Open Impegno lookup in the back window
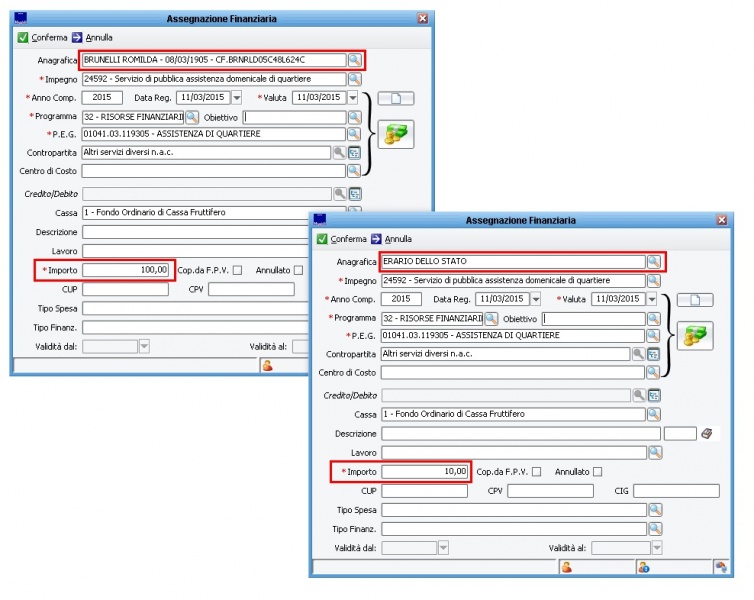Viewport: 754px width, 600px height. [354, 79]
